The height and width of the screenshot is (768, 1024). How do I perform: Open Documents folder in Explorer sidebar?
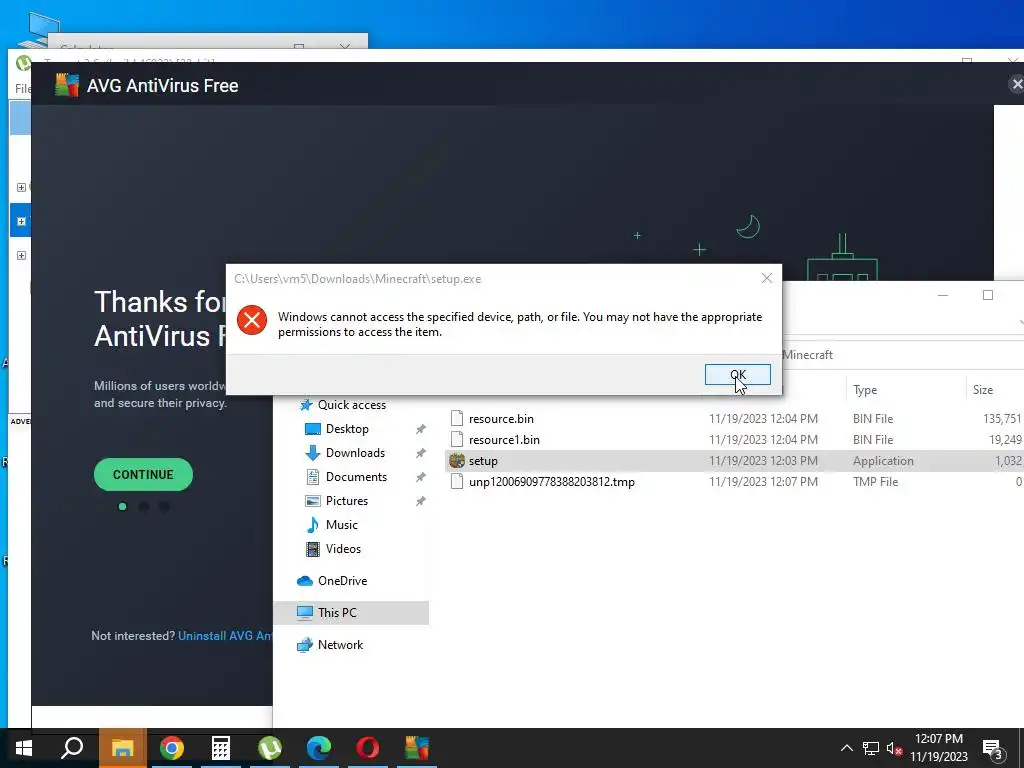tap(356, 477)
